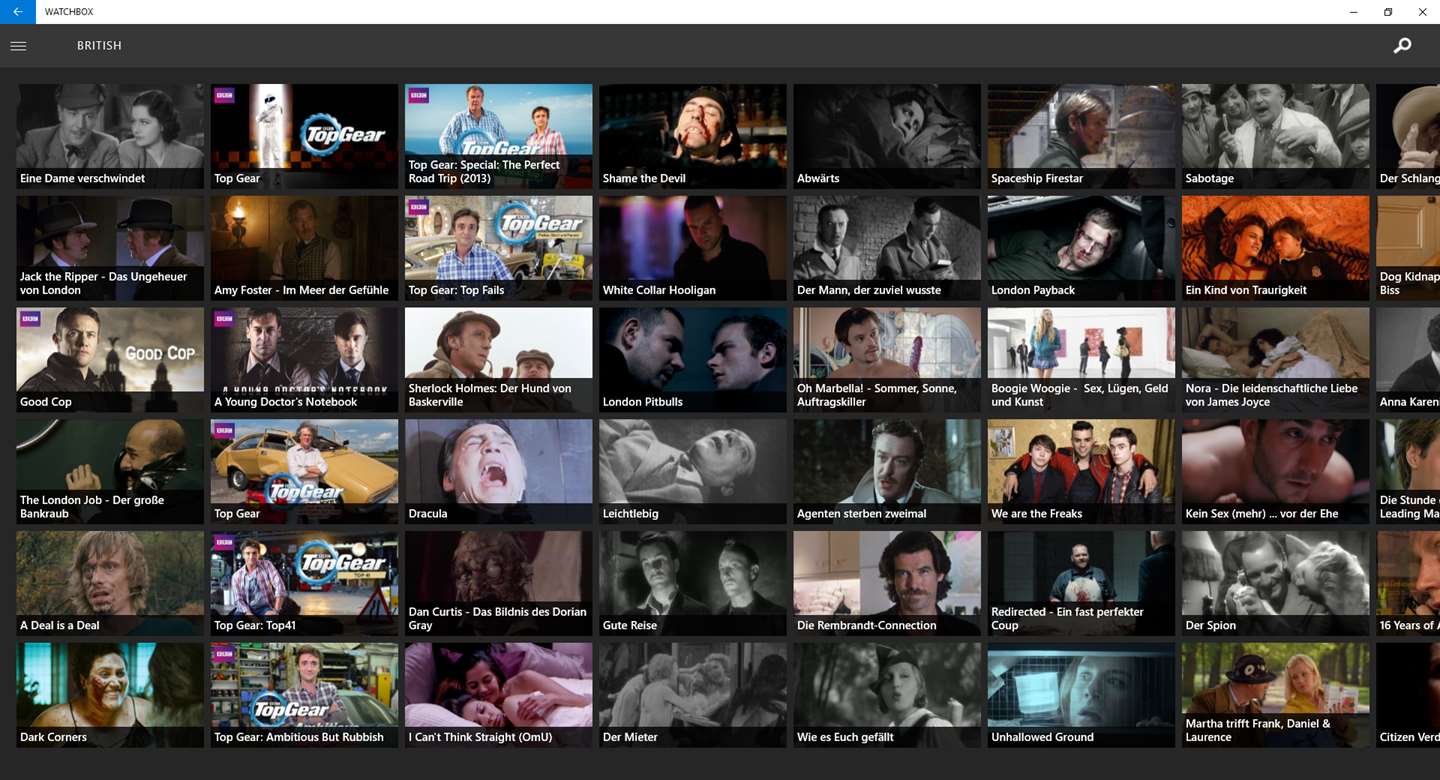1440x780 pixels.
Task: Click the BRITISH category heading
Action: (x=99, y=46)
